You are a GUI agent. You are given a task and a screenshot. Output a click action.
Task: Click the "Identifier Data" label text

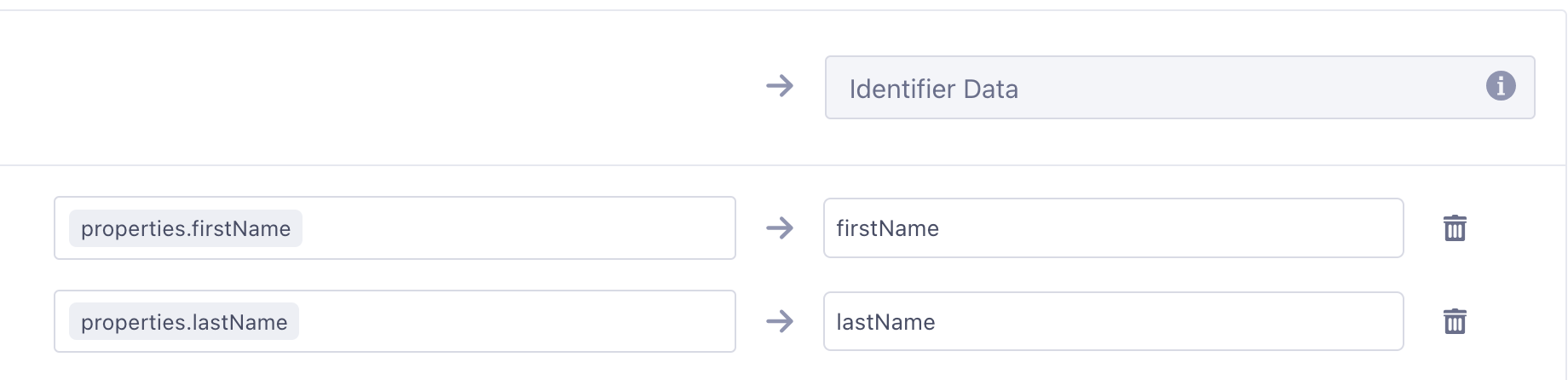[x=933, y=89]
